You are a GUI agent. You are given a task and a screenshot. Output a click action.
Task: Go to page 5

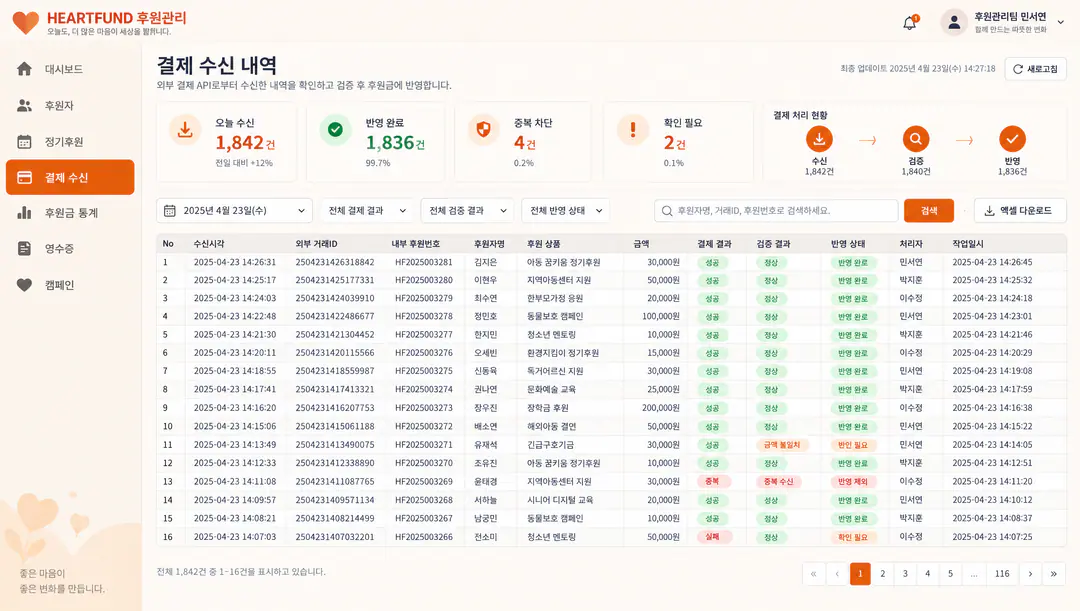[951, 574]
